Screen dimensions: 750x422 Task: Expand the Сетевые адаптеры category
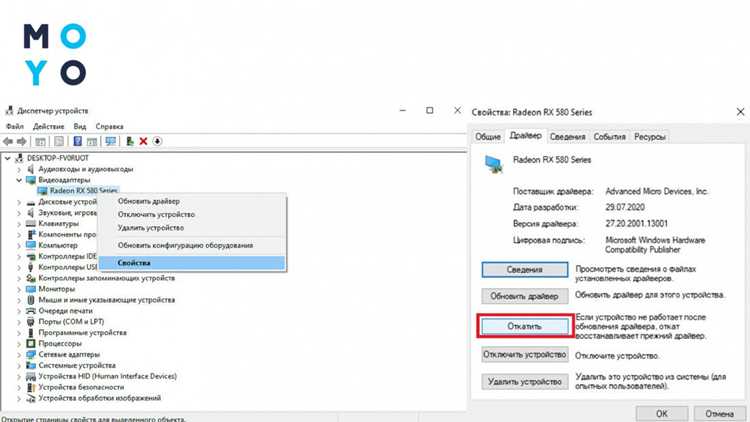click(19, 355)
